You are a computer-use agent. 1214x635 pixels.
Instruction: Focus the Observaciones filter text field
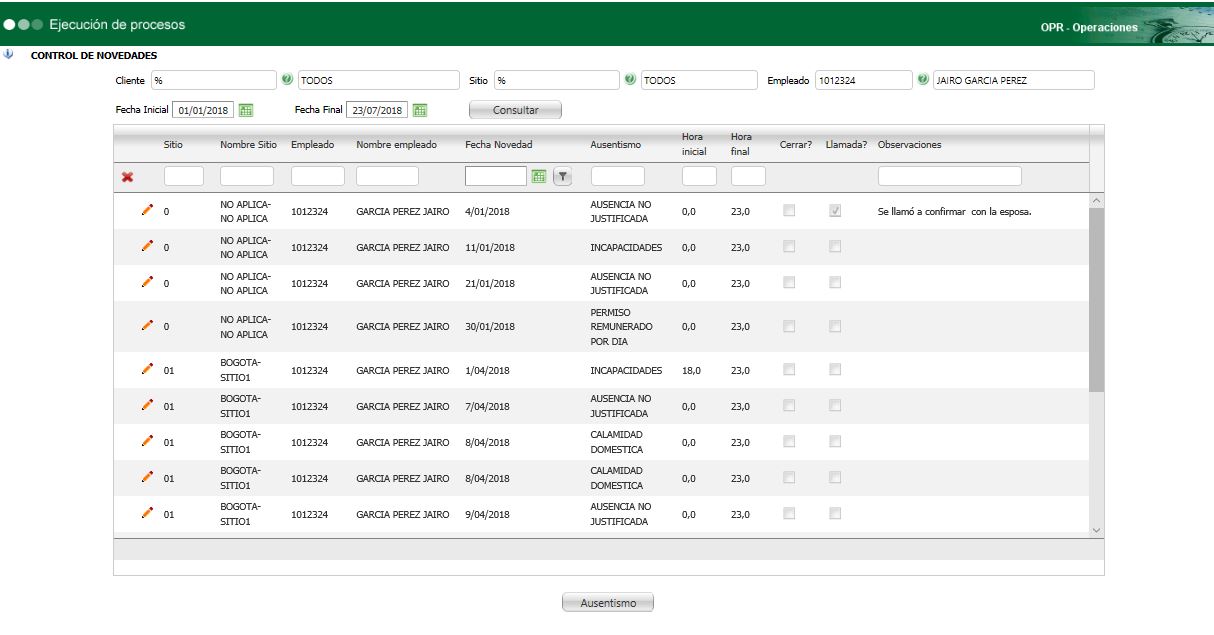949,177
